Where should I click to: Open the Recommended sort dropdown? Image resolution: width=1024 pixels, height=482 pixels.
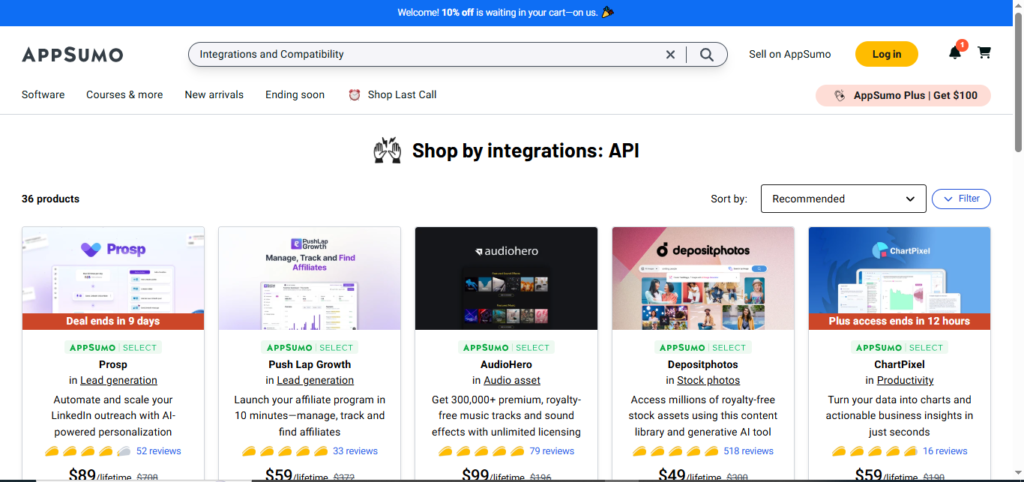(843, 199)
